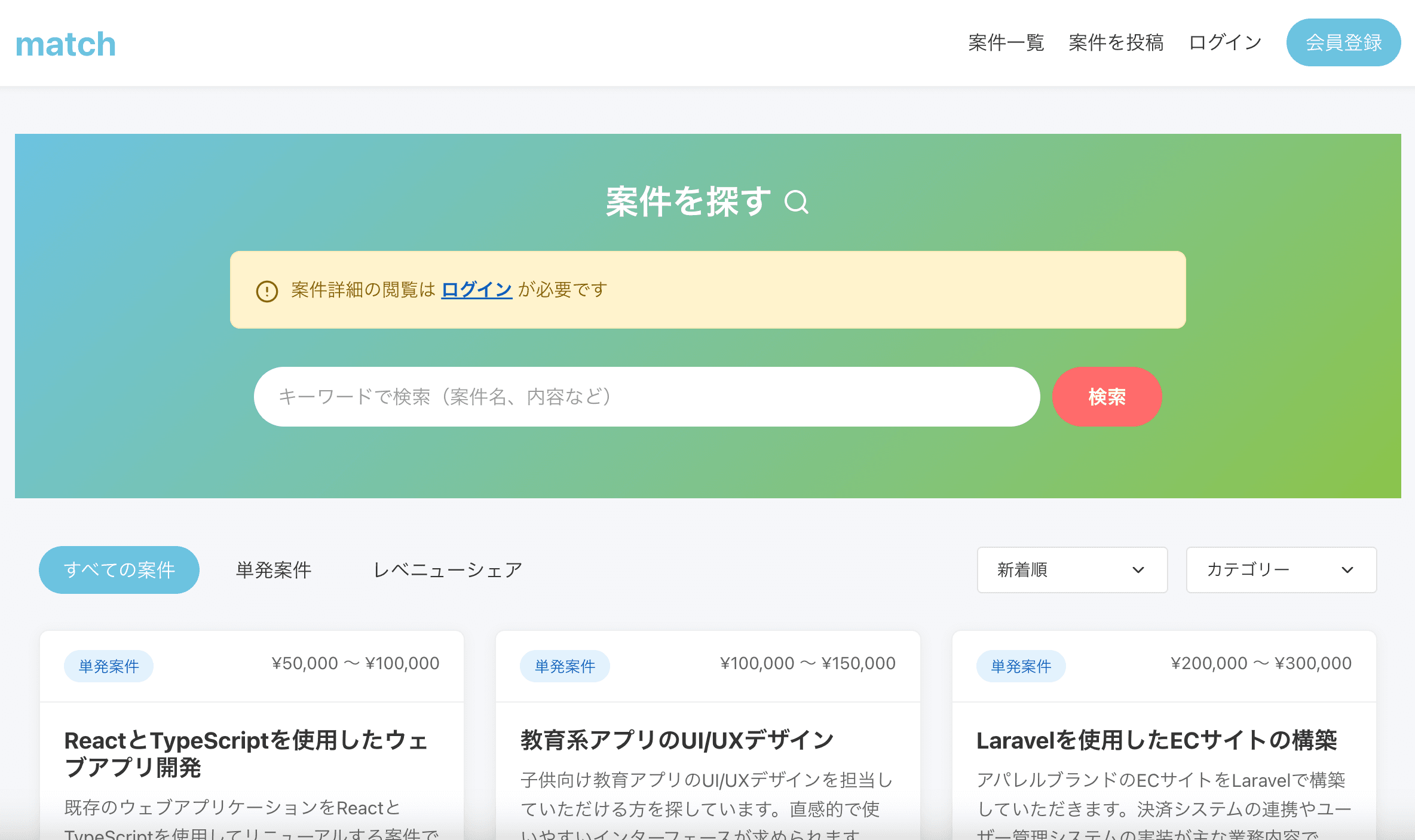Click the ¥50,000 〜 ¥100,000 price
Viewport: 1415px width, 840px height.
coord(356,663)
